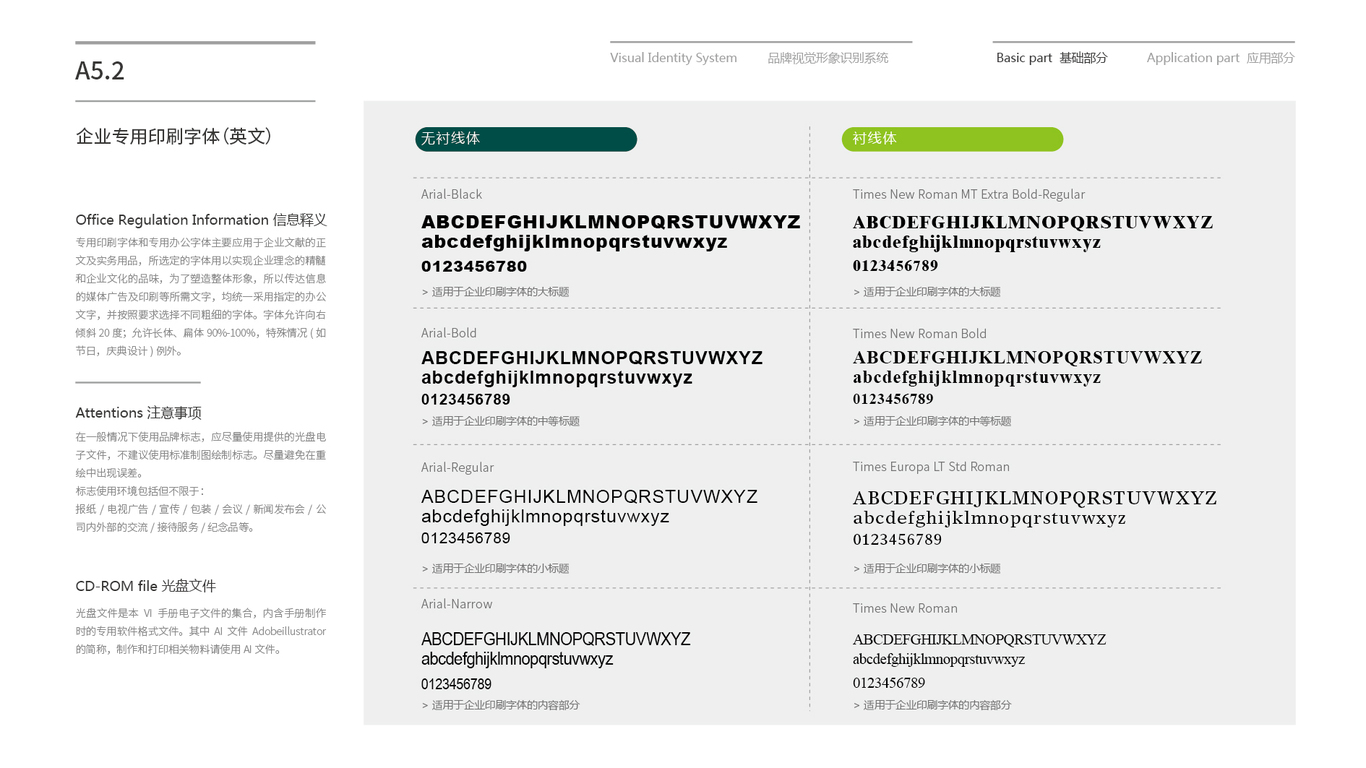
Task: Click the paragraph beginning 在一般情况下使用品牌标志
Action: click(x=201, y=455)
